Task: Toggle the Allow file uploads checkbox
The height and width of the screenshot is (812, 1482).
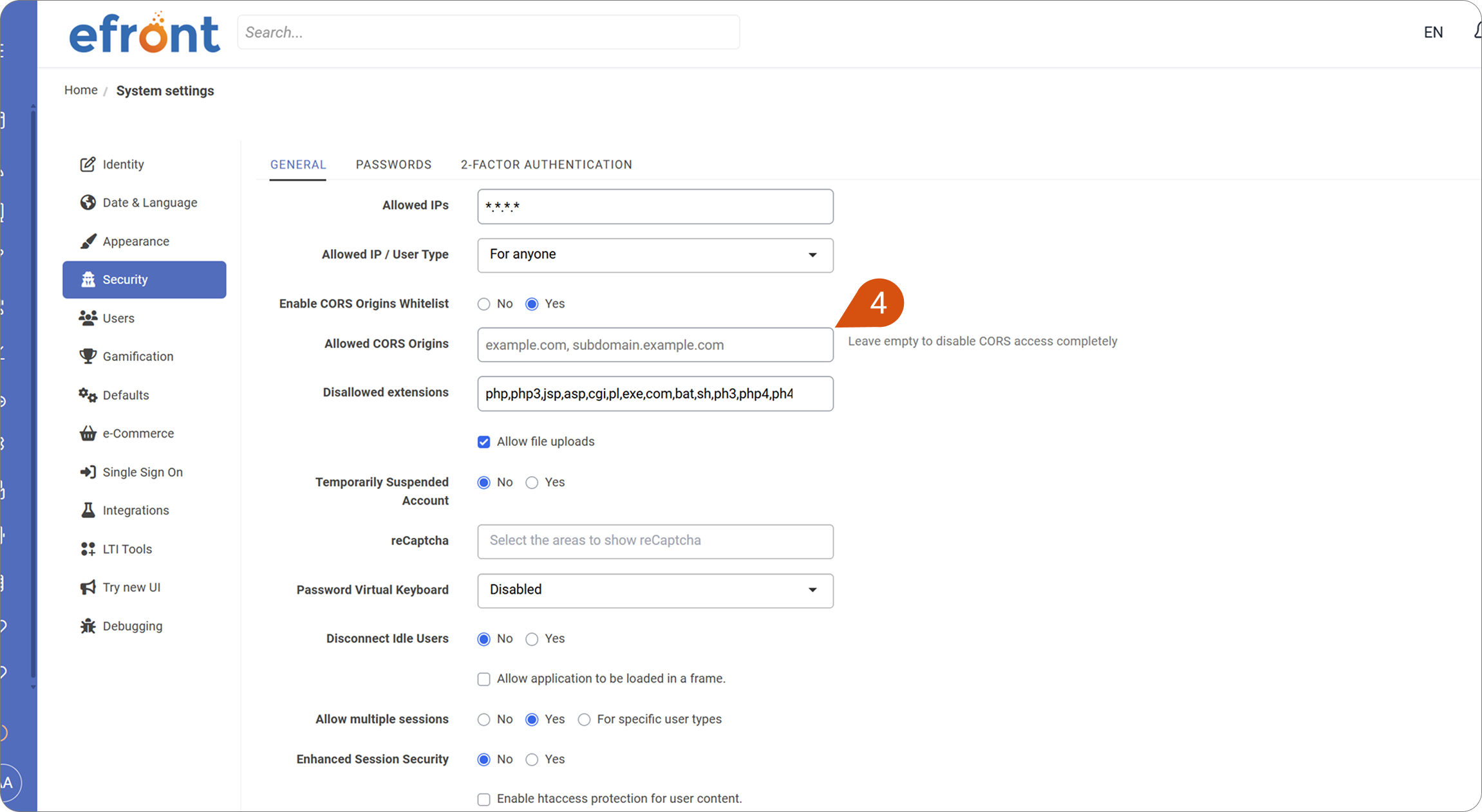Action: point(483,442)
